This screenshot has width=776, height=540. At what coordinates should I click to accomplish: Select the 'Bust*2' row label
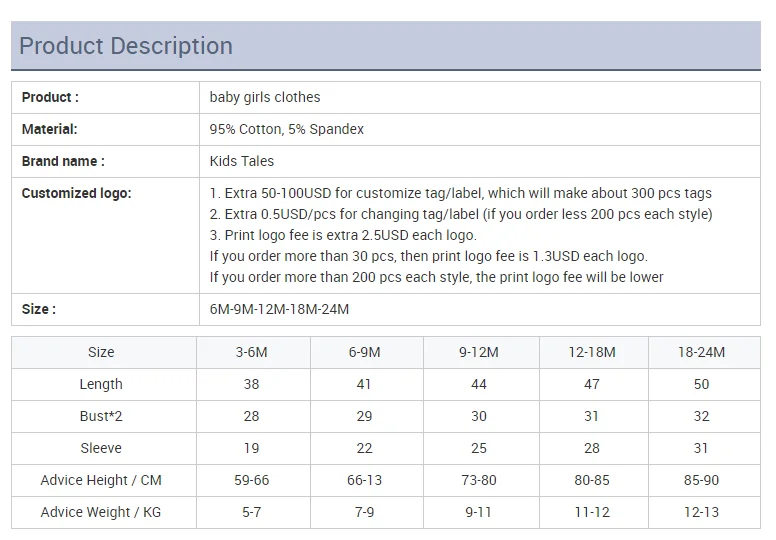coord(101,416)
